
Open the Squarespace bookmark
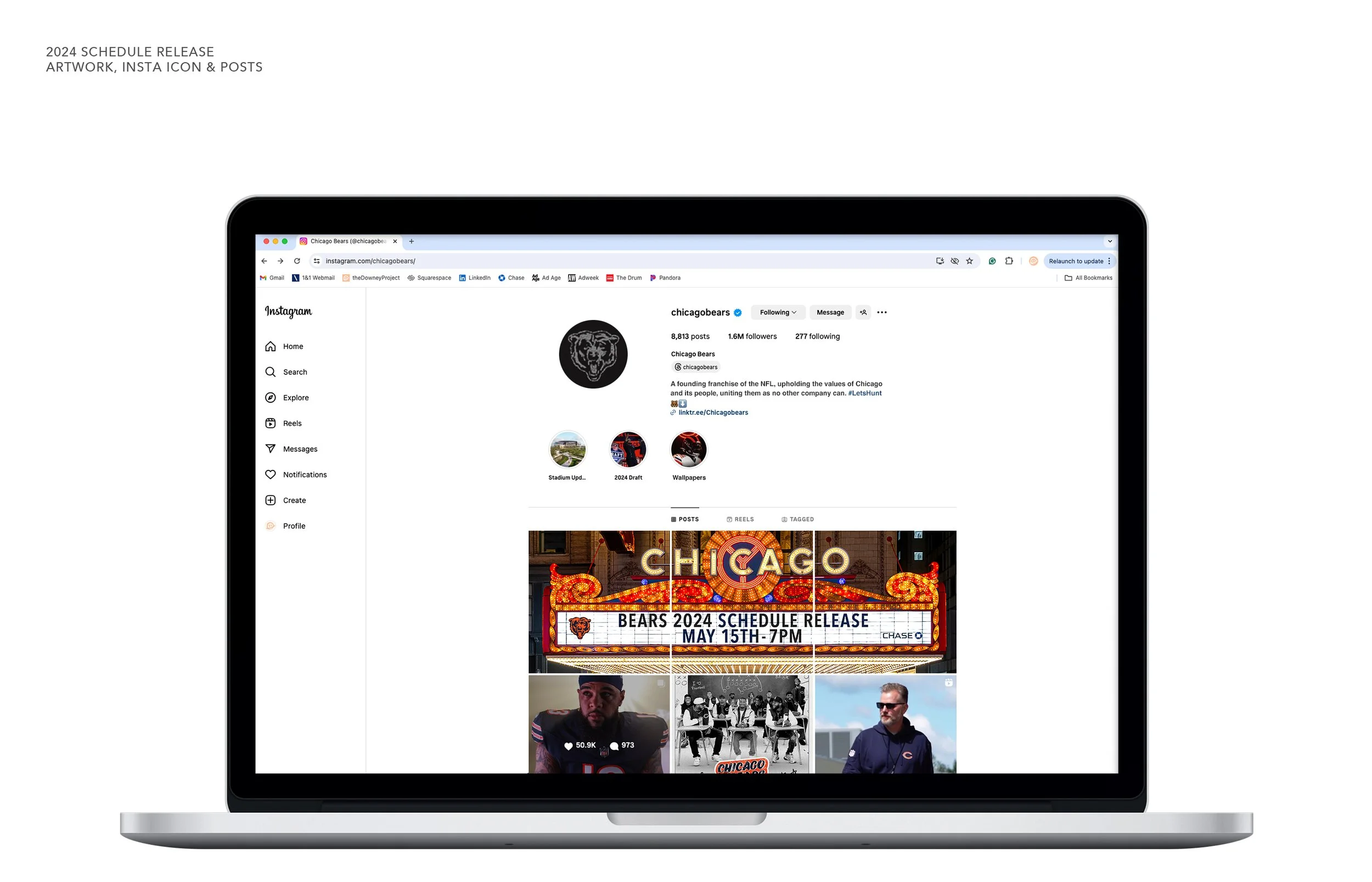pyautogui.click(x=429, y=278)
